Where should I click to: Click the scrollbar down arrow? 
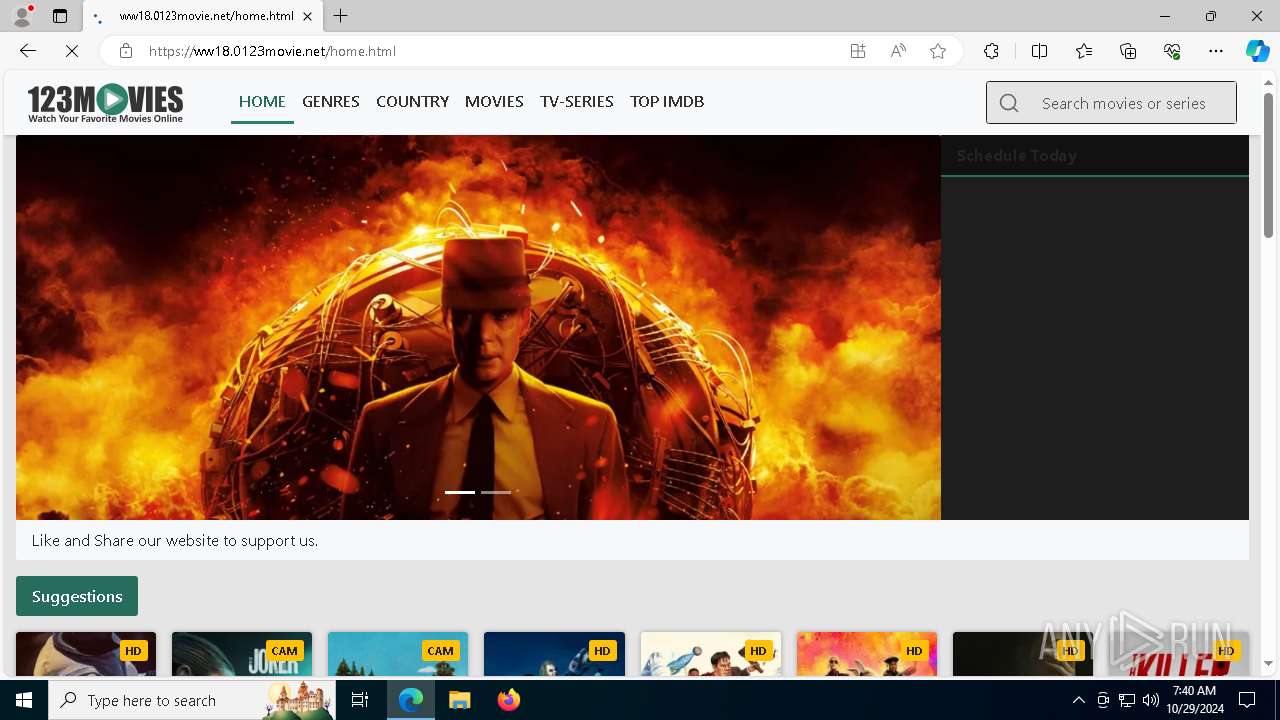point(1268,663)
